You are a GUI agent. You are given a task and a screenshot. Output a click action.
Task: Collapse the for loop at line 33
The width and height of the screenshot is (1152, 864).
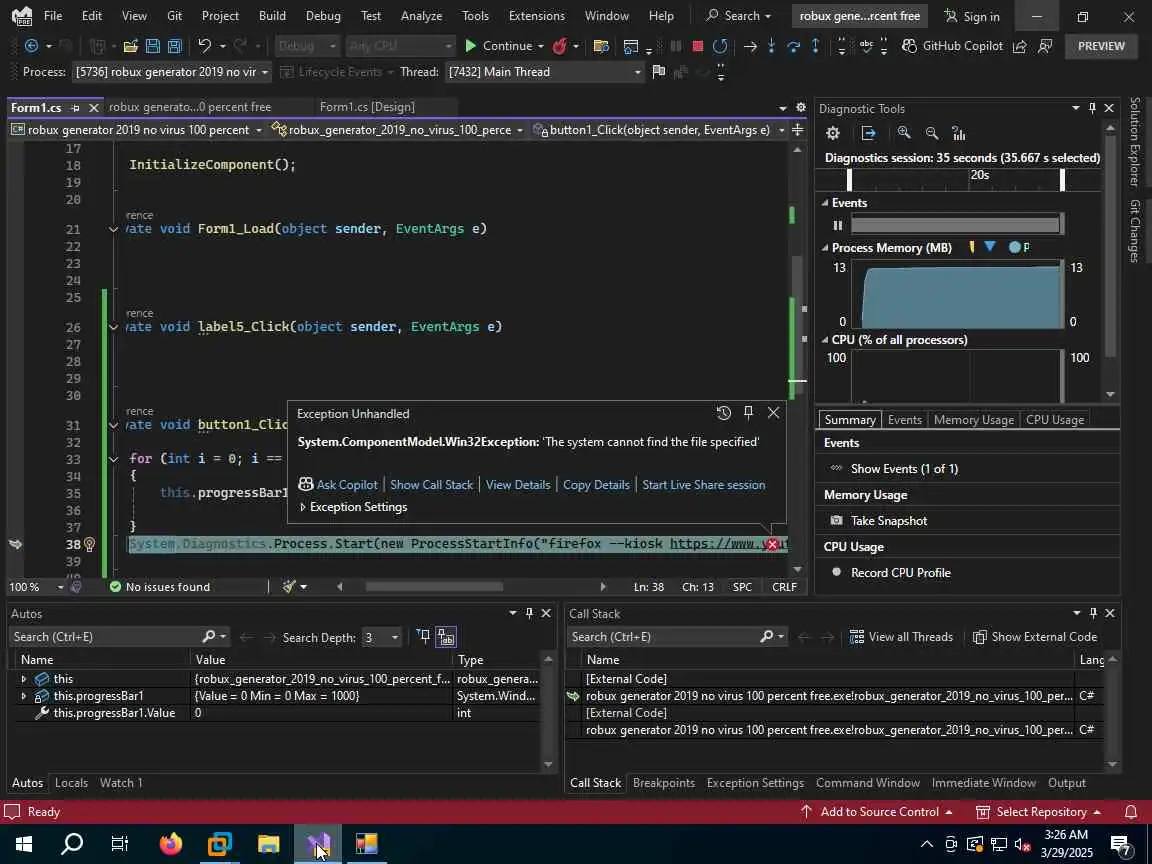[x=113, y=459]
